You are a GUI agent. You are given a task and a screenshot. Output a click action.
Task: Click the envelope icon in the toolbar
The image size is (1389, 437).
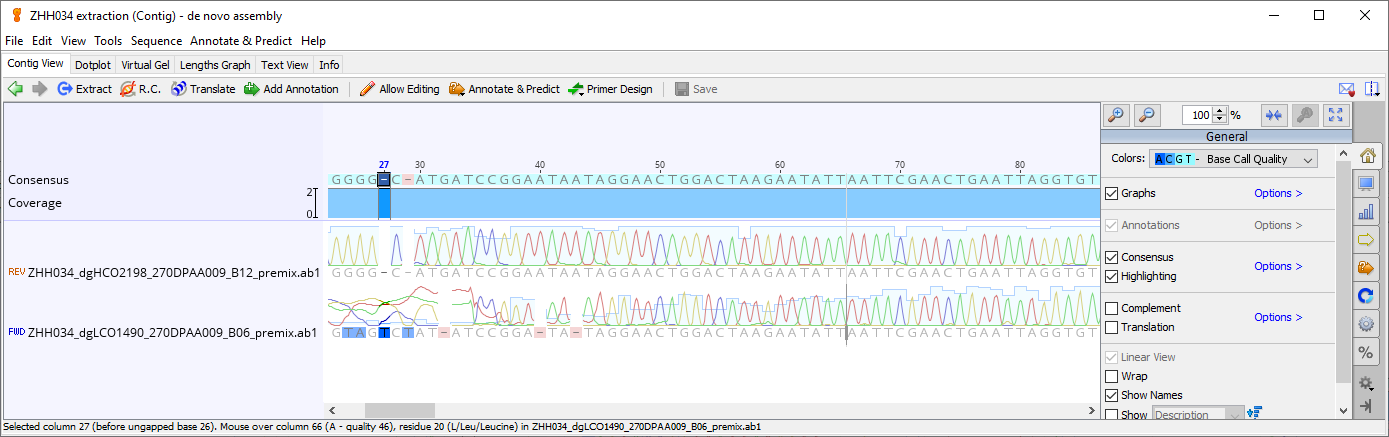click(x=1347, y=89)
